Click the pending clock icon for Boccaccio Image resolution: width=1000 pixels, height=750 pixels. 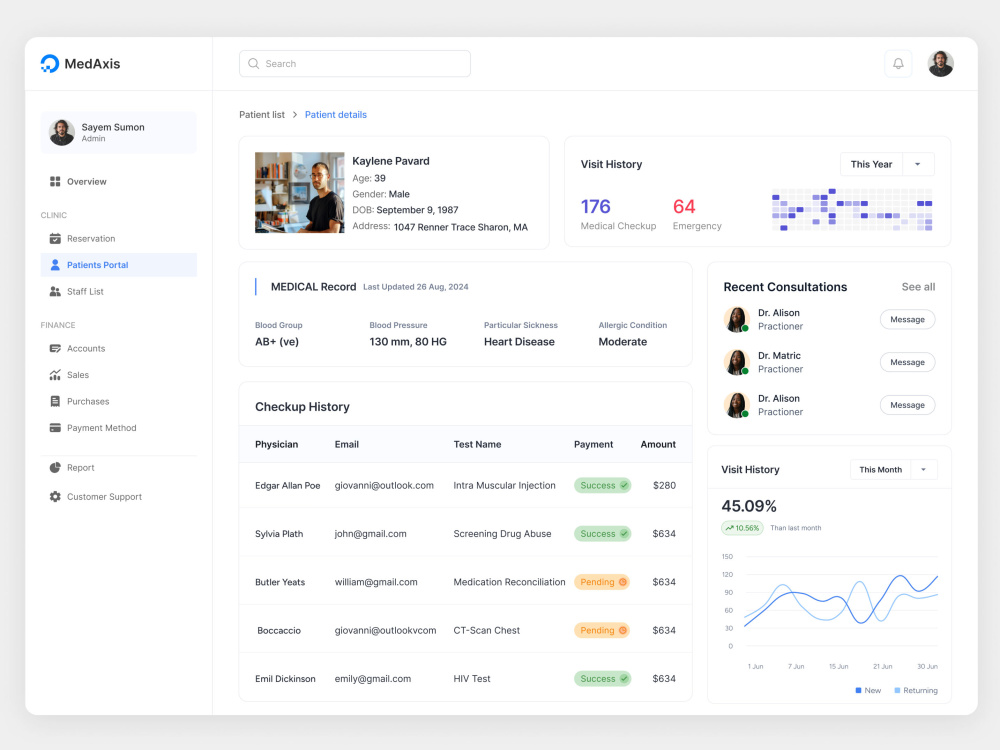tap(623, 630)
